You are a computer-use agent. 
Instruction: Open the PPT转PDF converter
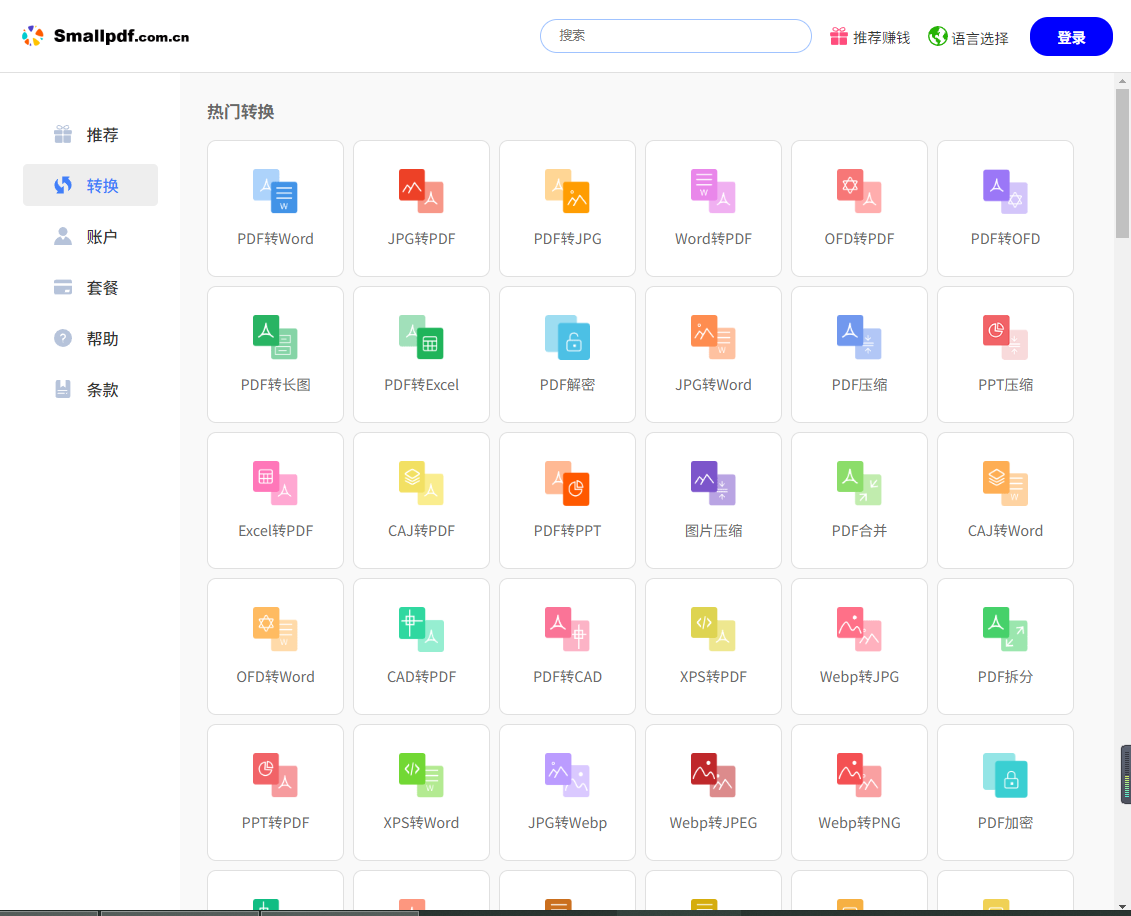pyautogui.click(x=275, y=793)
